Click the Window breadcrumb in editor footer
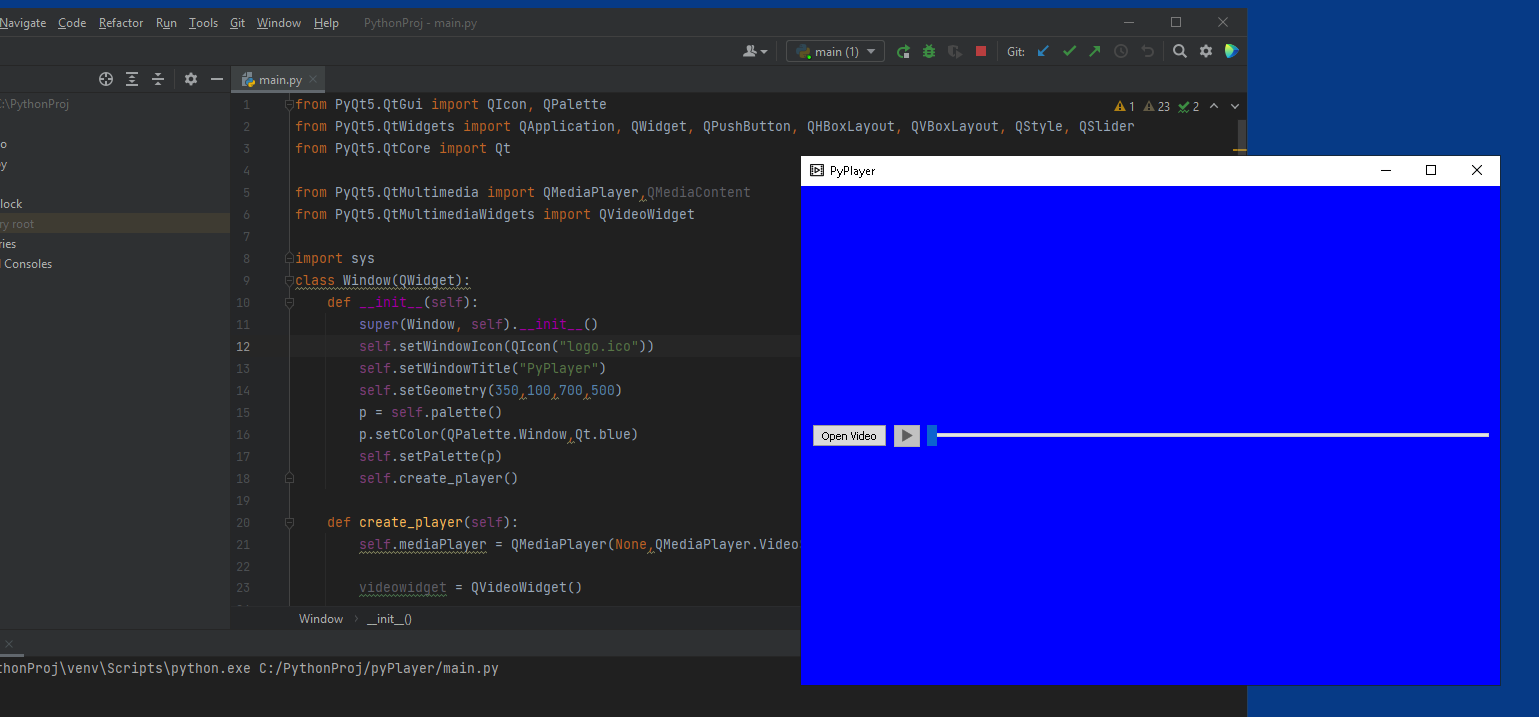Image resolution: width=1539 pixels, height=717 pixels. (x=321, y=619)
